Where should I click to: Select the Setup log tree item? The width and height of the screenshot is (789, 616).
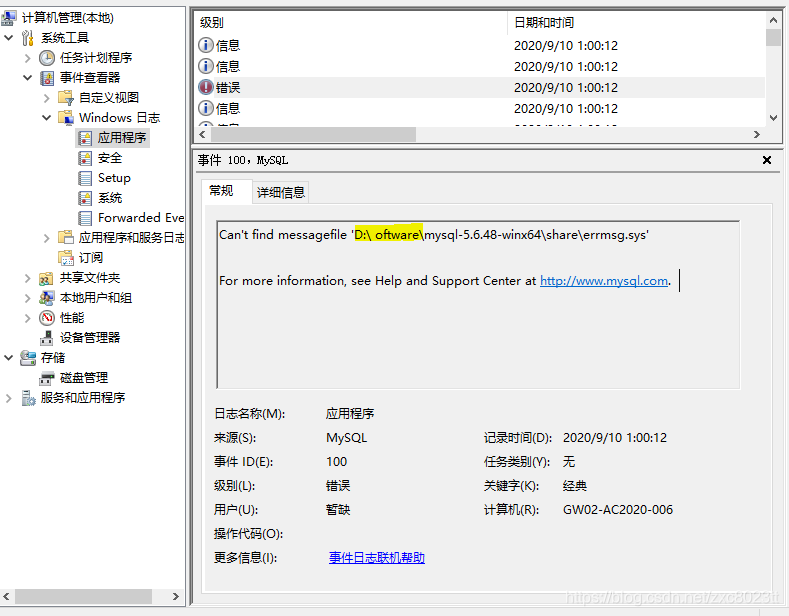tap(114, 178)
